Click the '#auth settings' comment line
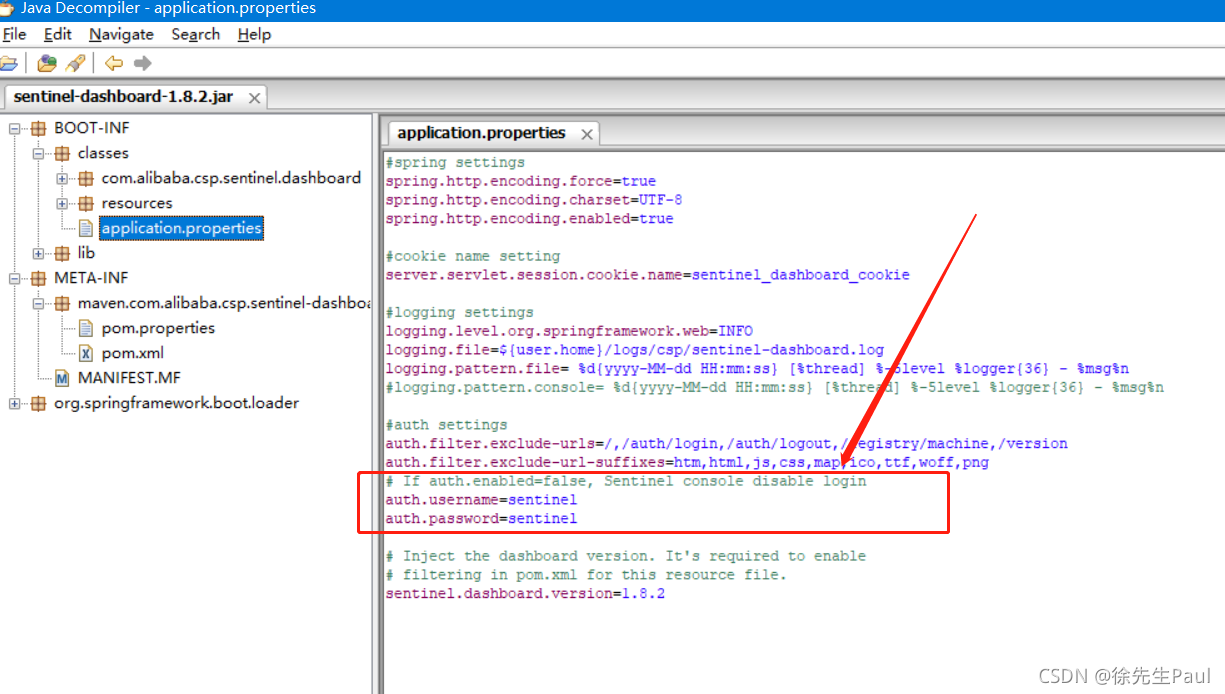The image size is (1225, 694). (446, 424)
